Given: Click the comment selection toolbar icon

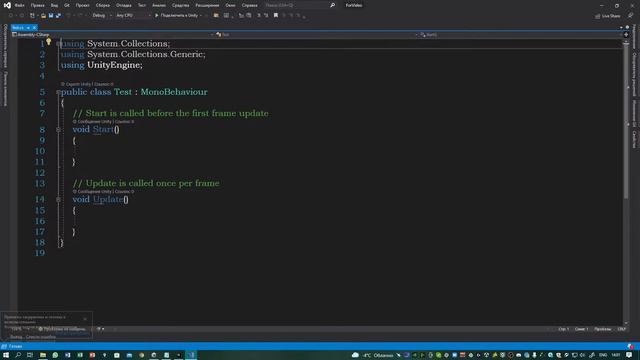Looking at the screenshot, I should [259, 16].
